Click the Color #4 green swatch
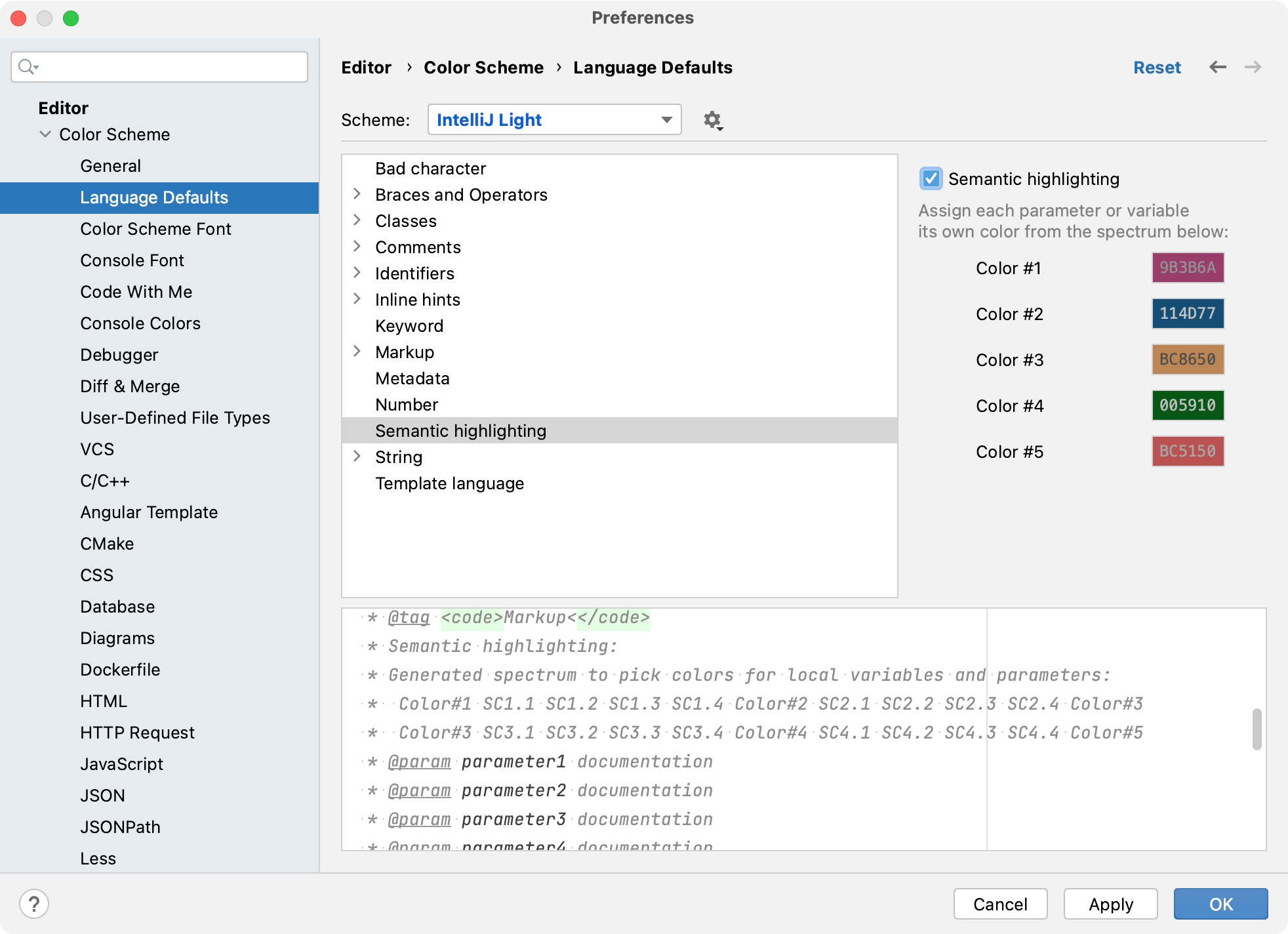1288x934 pixels. tap(1187, 405)
